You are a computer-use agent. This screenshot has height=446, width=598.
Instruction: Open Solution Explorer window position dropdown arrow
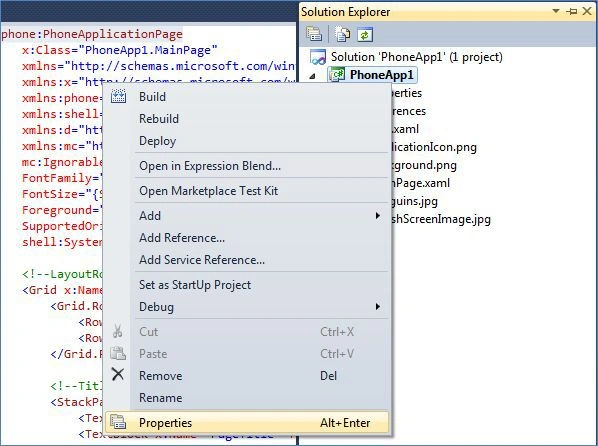point(556,11)
